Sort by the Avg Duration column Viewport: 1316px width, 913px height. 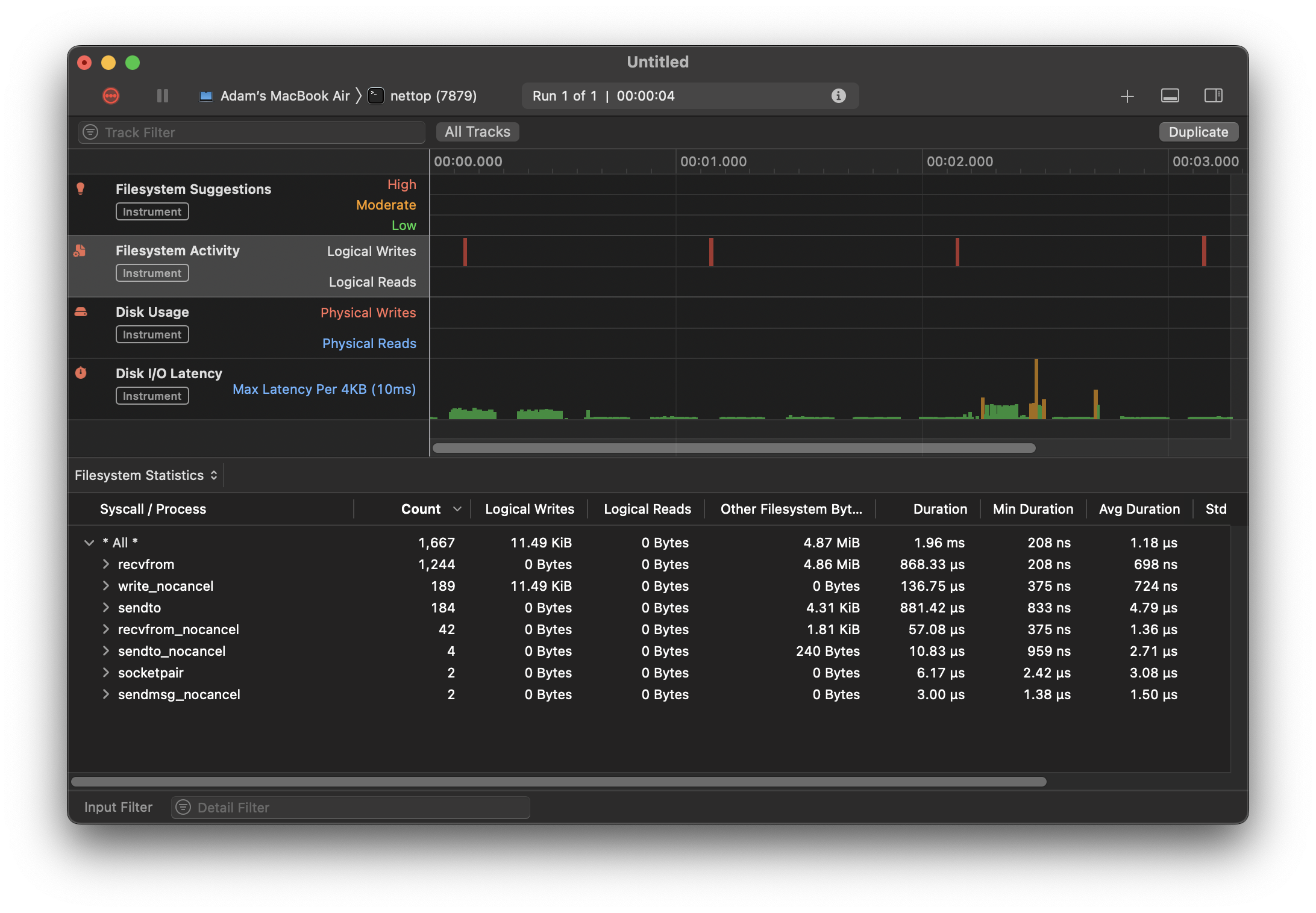click(1139, 509)
